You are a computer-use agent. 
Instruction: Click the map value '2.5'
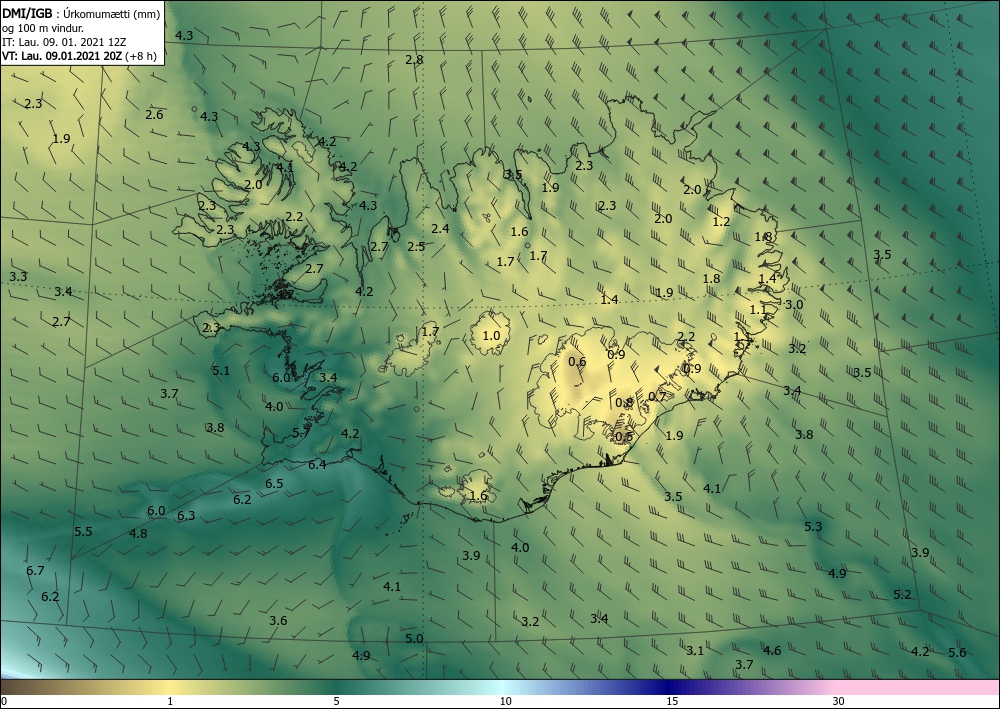[416, 246]
